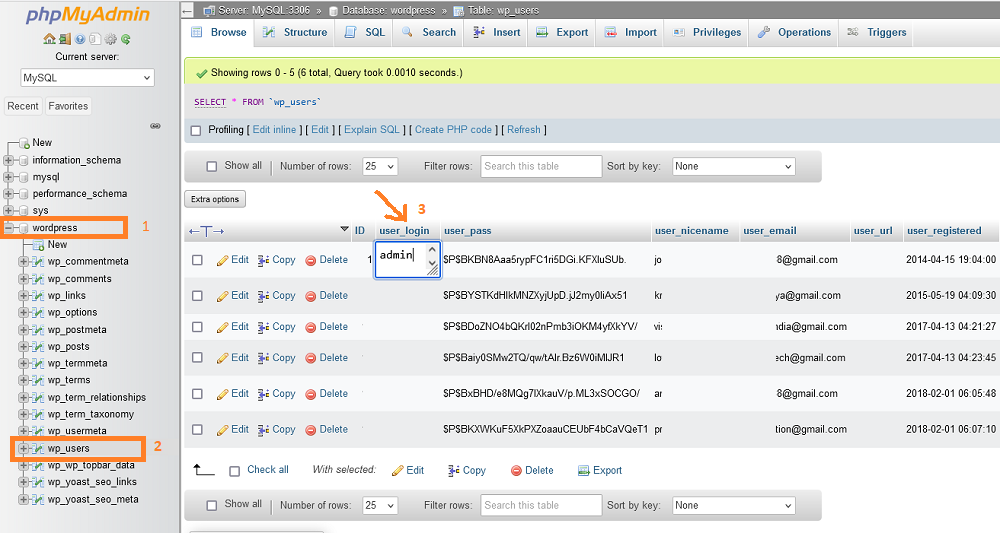Check the row registered 2018-02-01 06:07:10

click(x=198, y=430)
